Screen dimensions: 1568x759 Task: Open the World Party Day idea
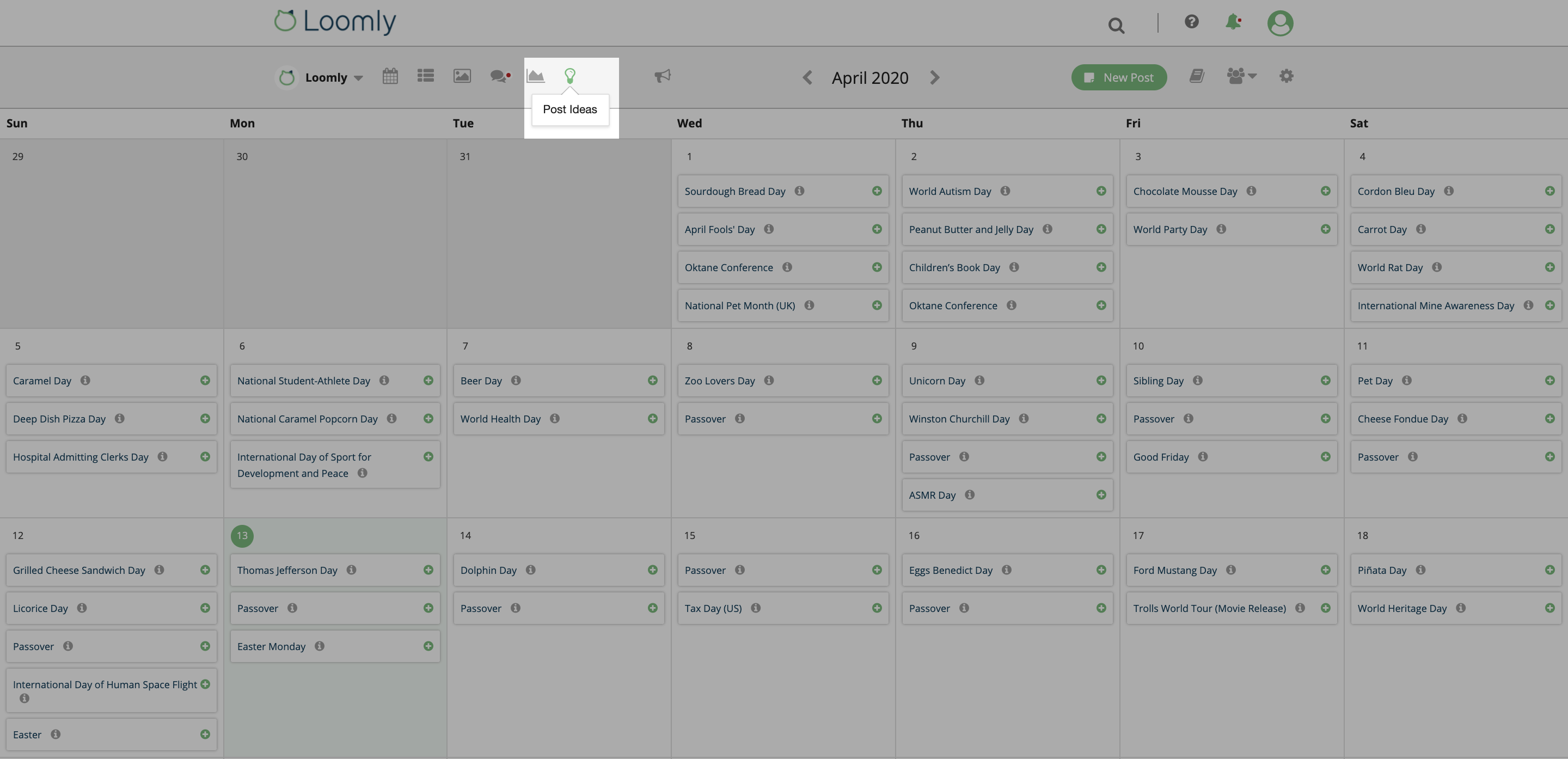1232,229
